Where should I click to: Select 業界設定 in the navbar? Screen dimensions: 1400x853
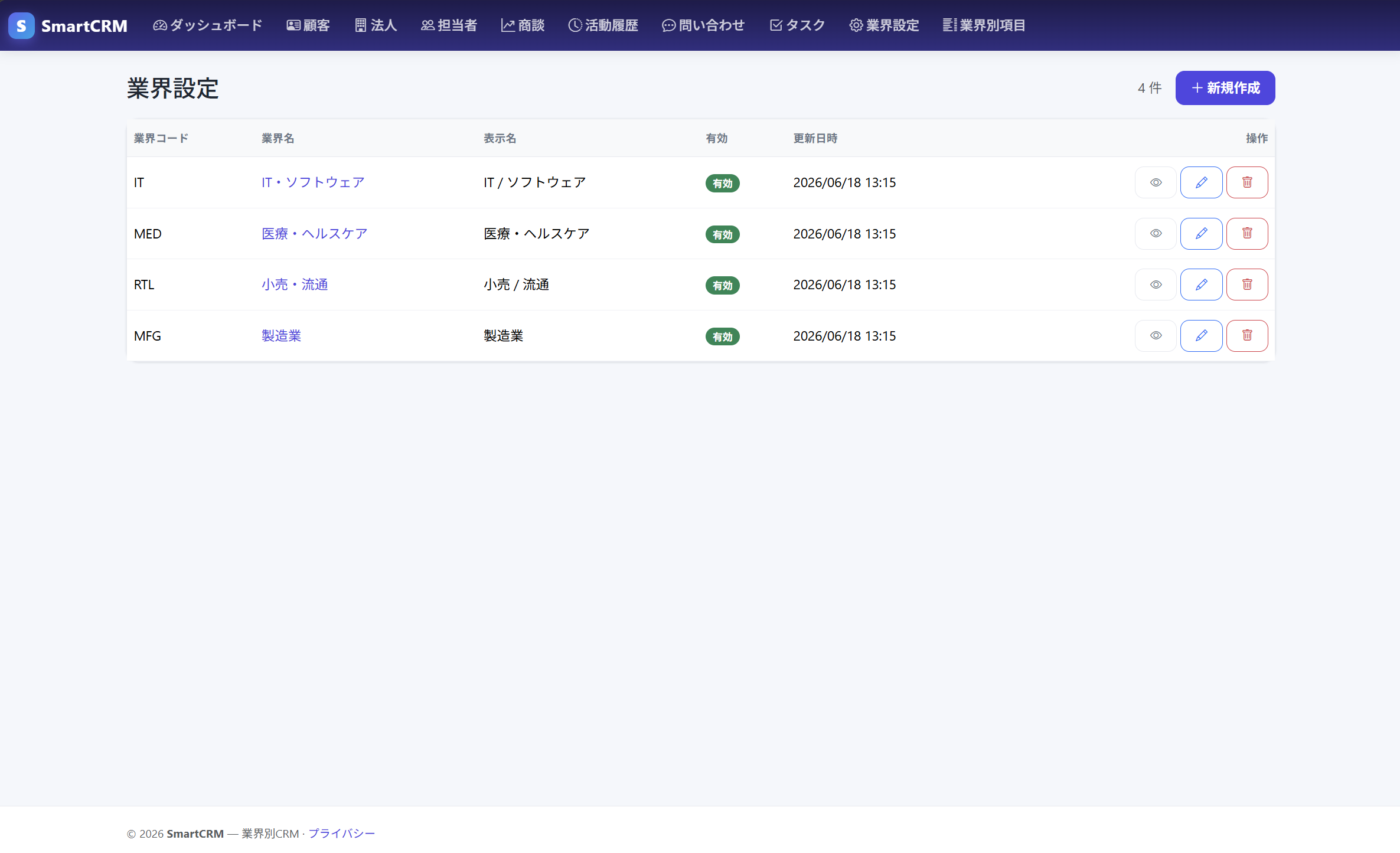click(884, 25)
